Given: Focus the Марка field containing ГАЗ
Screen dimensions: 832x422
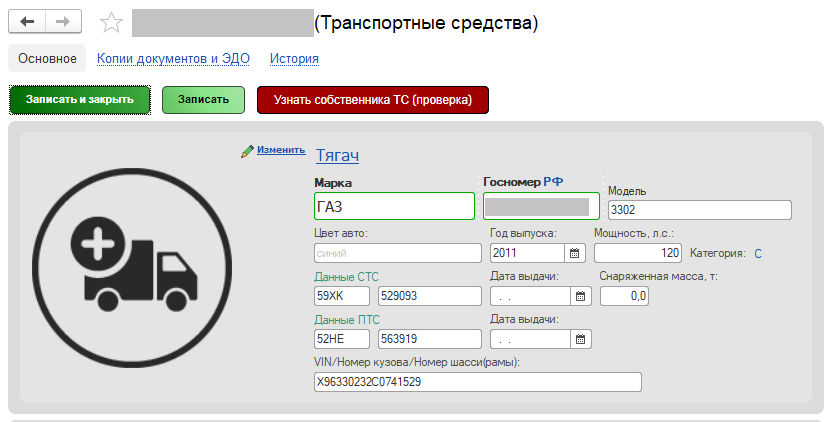Looking at the screenshot, I should 394,206.
